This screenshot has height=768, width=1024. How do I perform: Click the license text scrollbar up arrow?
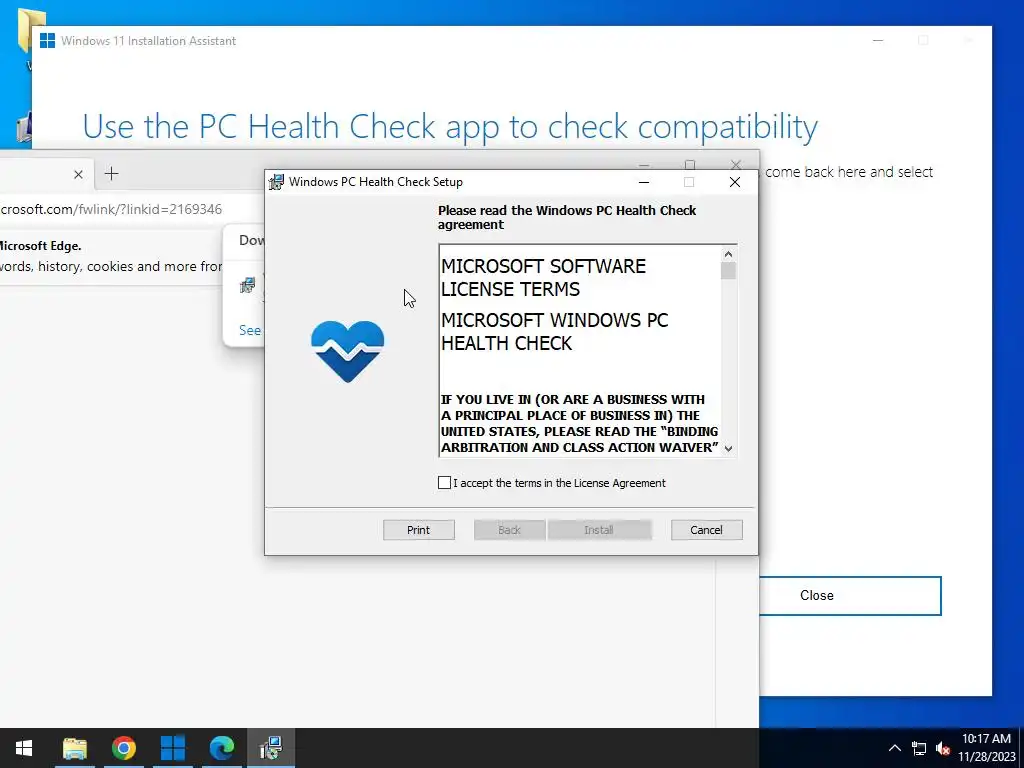coord(729,254)
